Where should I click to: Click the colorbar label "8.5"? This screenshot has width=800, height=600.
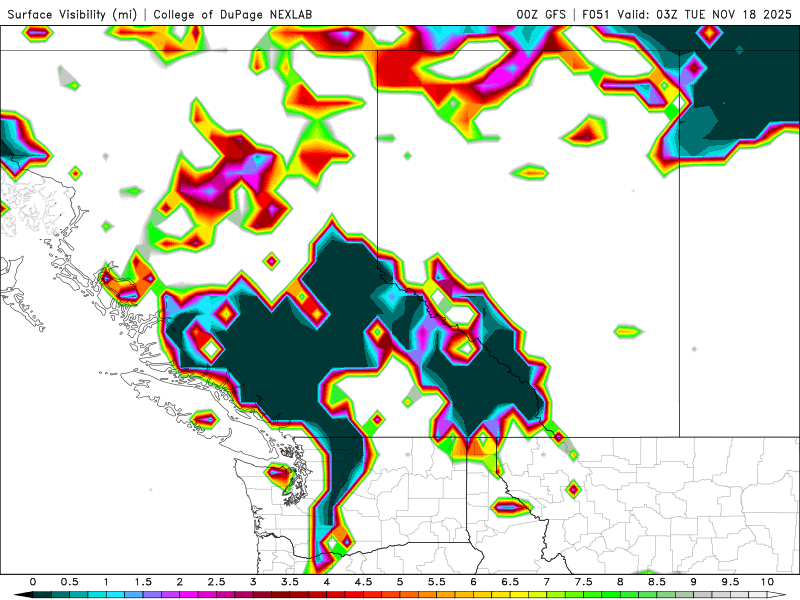657,582
